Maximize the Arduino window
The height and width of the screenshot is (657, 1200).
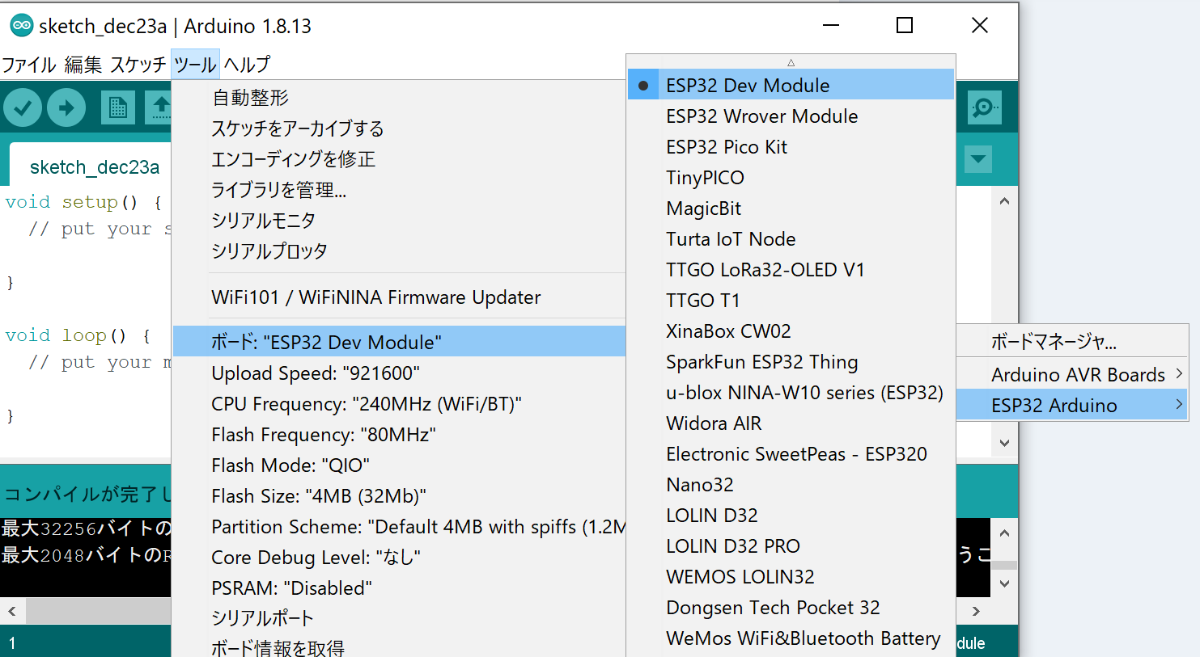pos(904,26)
